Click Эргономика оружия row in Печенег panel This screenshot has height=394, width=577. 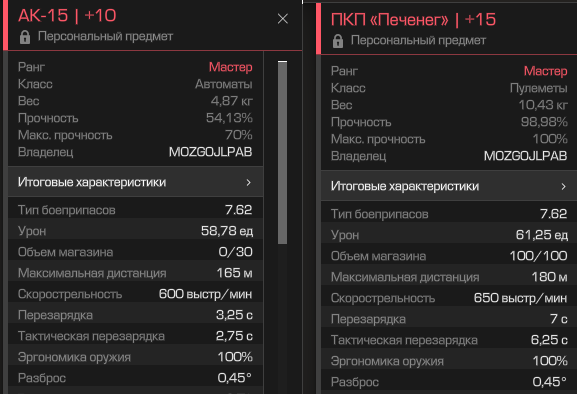pyautogui.click(x=449, y=361)
